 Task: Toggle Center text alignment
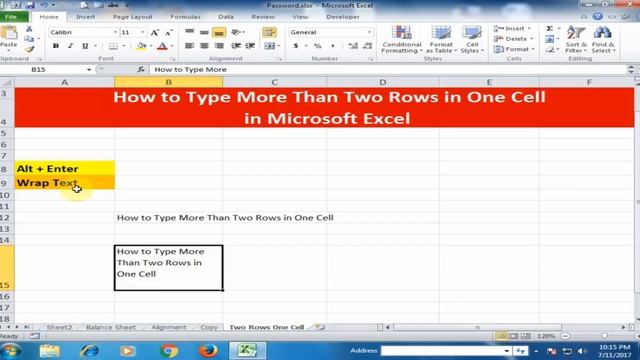point(204,46)
